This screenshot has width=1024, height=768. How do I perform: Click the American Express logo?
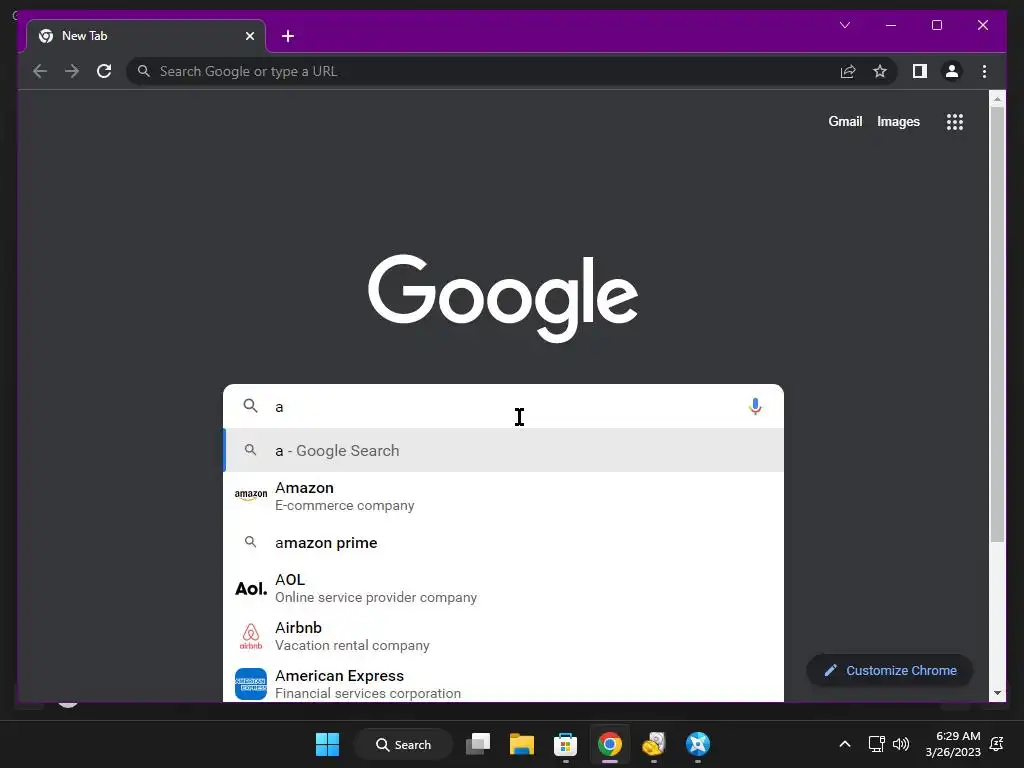pos(251,684)
